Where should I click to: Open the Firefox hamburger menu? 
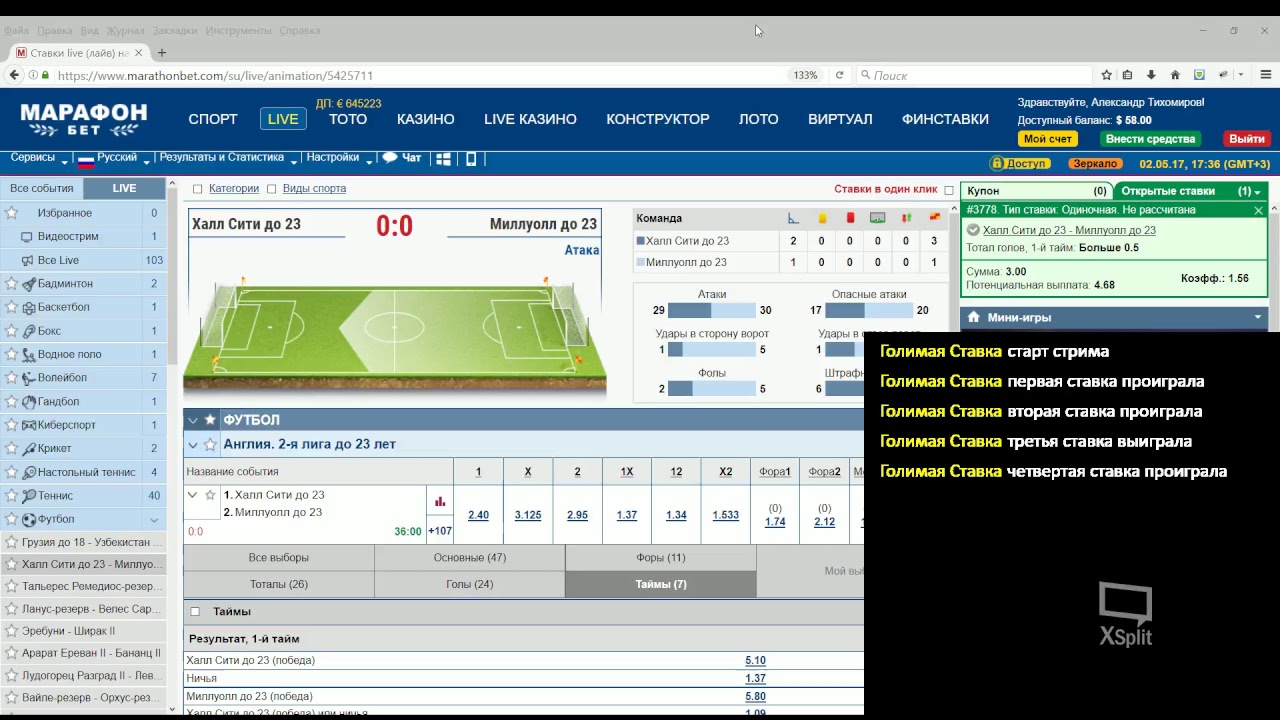pyautogui.click(x=1266, y=75)
